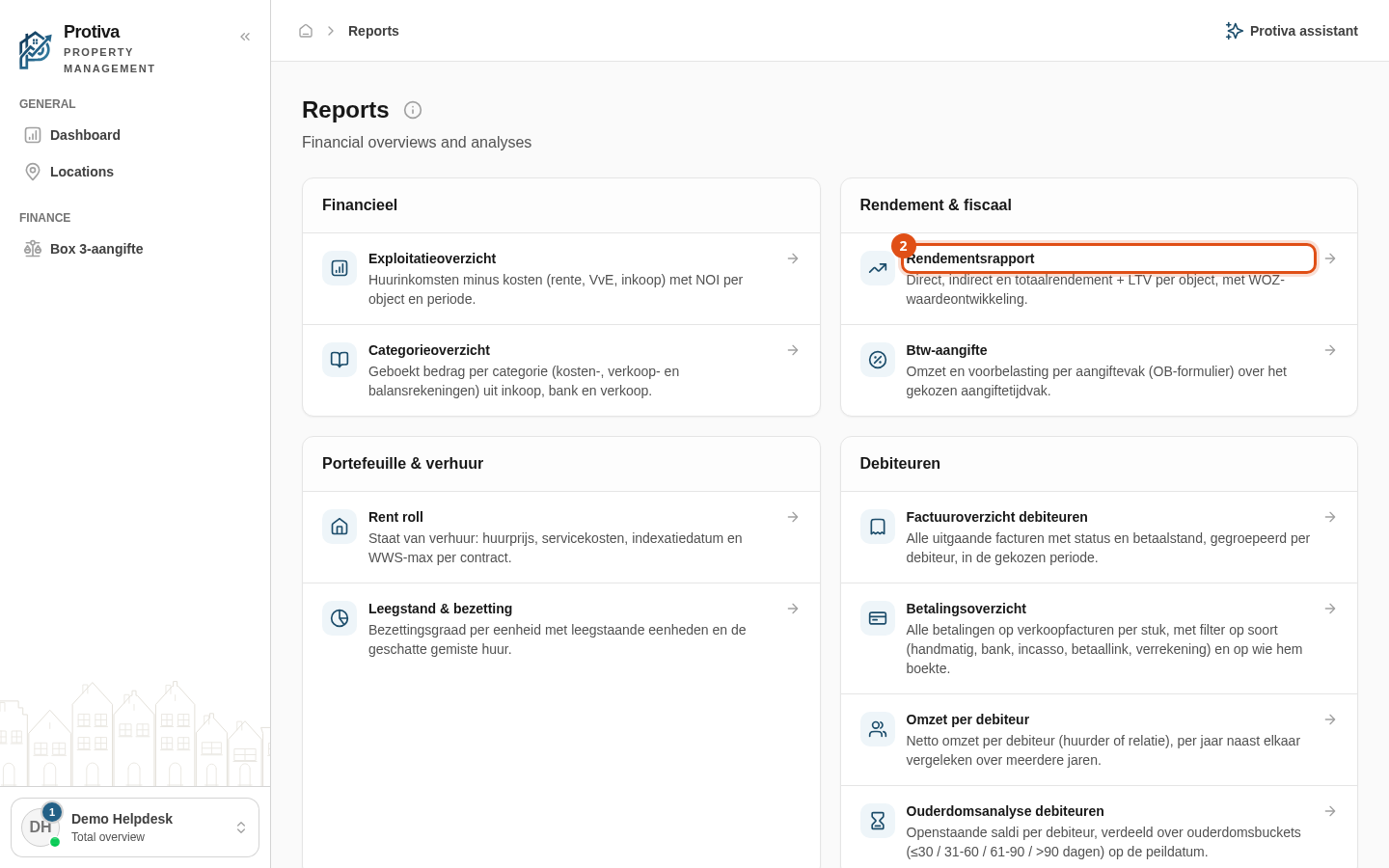1389x868 pixels.
Task: Open Box 3-aangifte in the sidebar
Action: click(x=135, y=249)
